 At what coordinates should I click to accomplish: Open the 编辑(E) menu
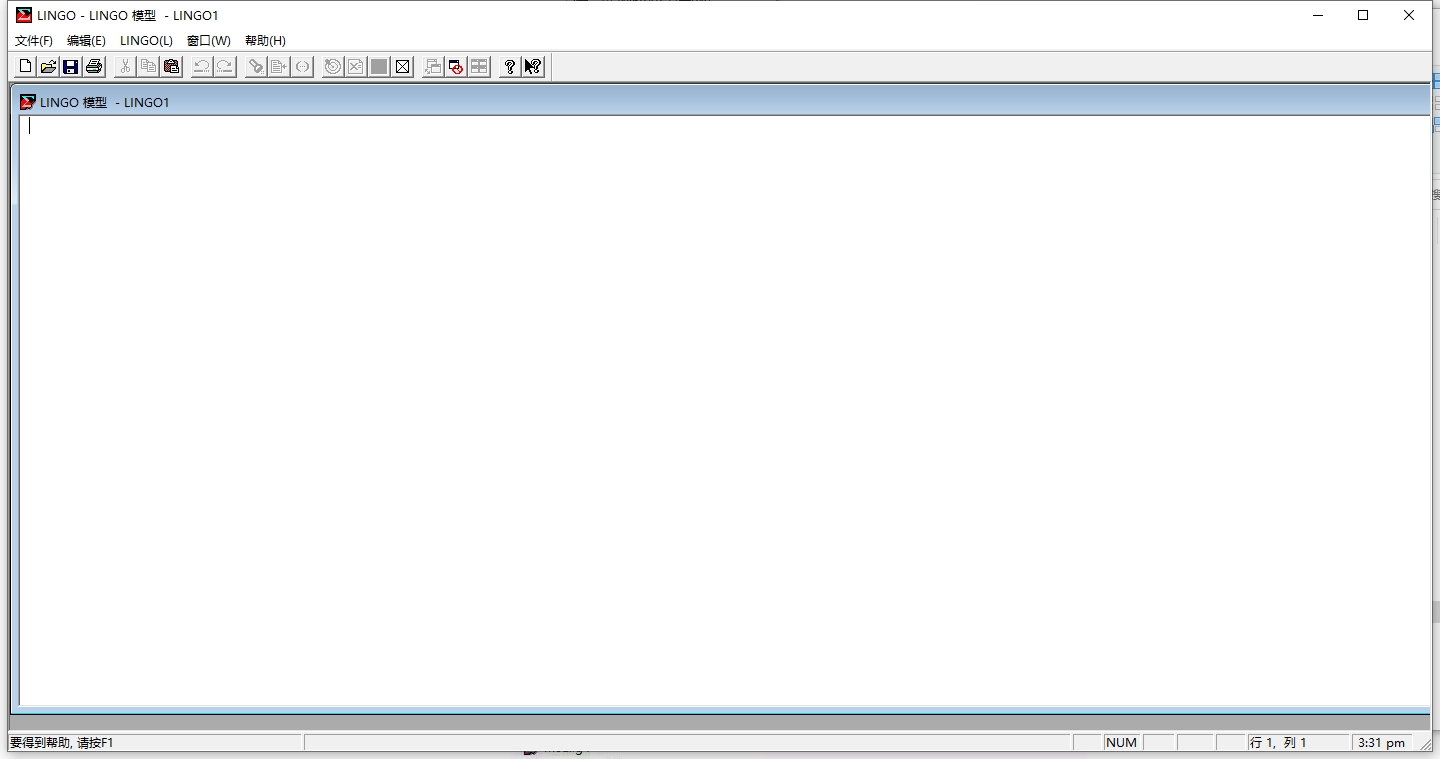[x=86, y=41]
